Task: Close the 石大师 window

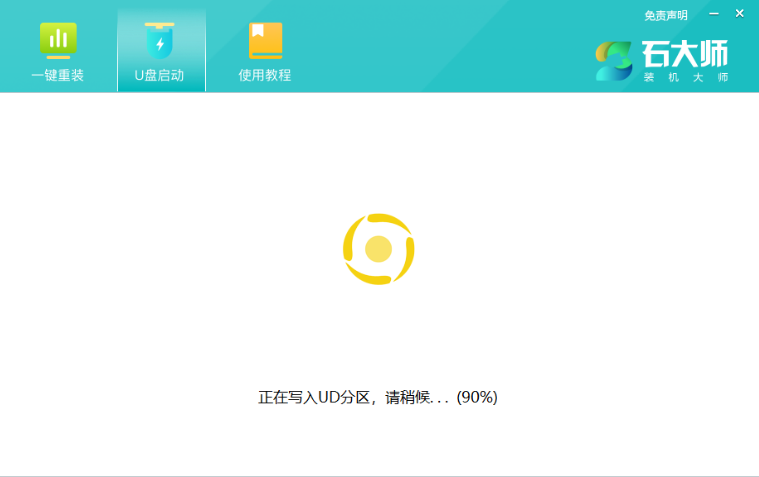Action: click(740, 14)
